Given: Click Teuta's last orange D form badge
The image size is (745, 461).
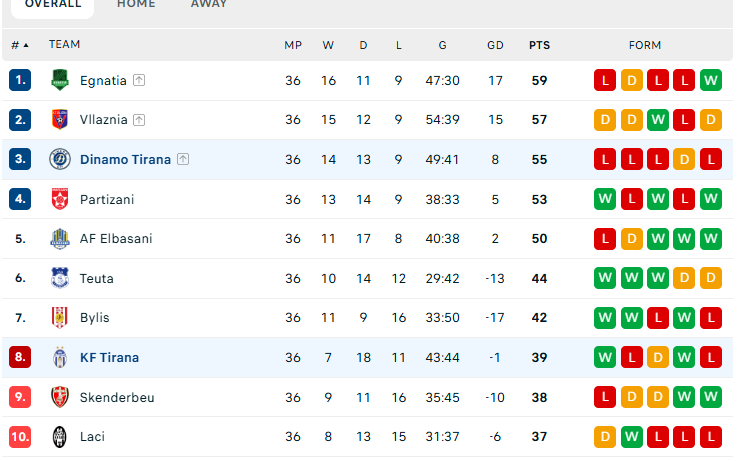Looking at the screenshot, I should (x=710, y=278).
